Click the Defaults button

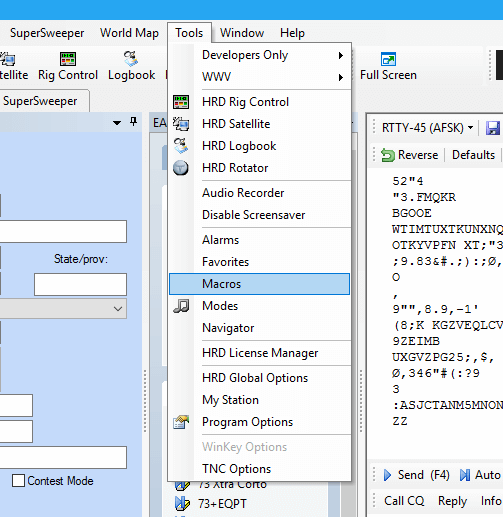473,155
